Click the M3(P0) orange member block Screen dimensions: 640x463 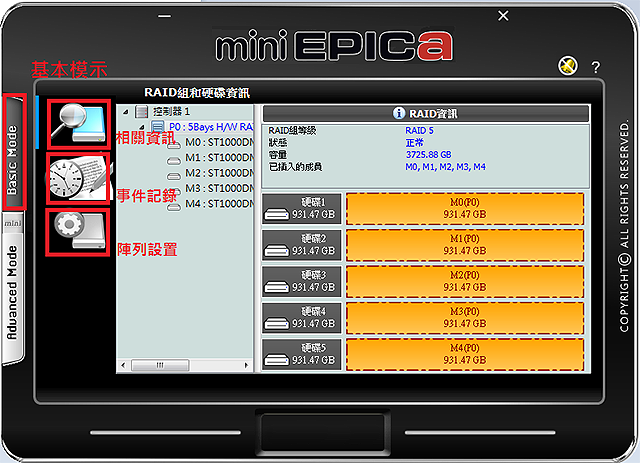(x=465, y=318)
